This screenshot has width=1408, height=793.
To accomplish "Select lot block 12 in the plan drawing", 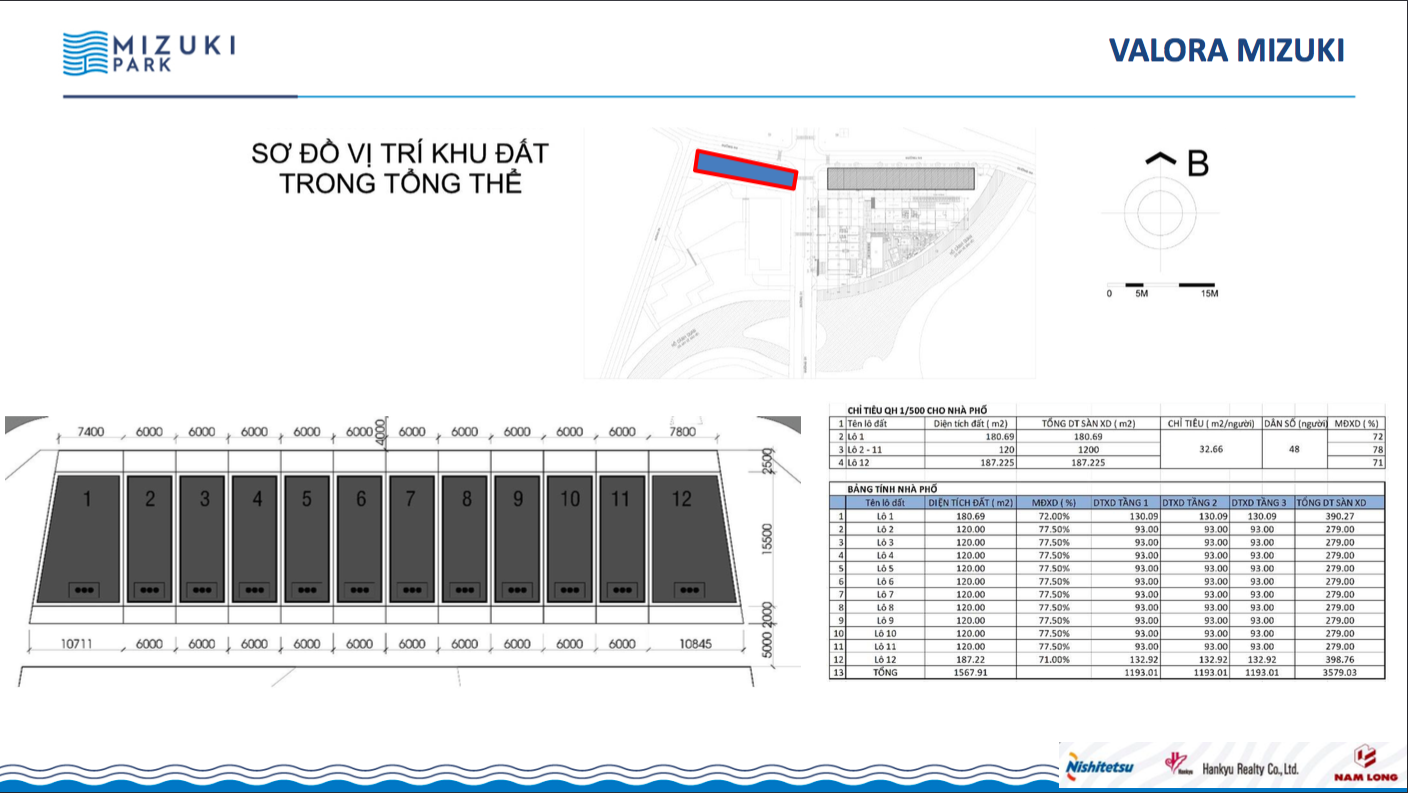I will click(x=693, y=539).
